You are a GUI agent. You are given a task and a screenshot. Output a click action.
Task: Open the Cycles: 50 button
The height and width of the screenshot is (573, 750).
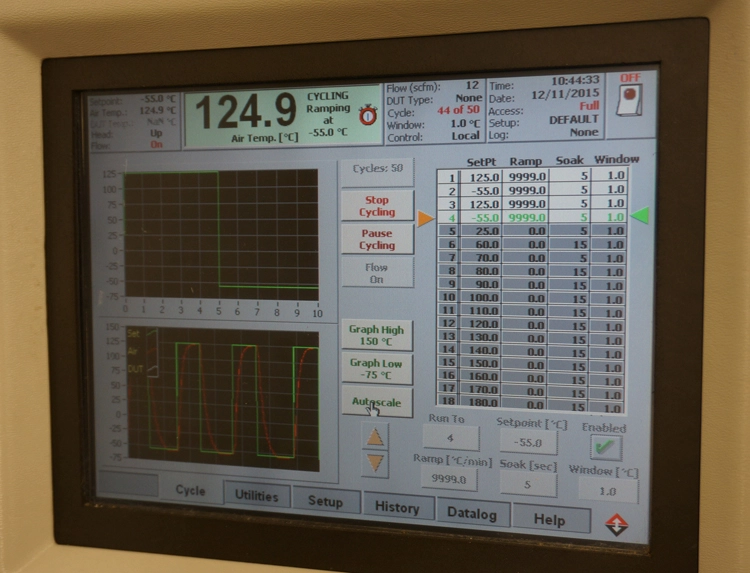click(x=377, y=172)
